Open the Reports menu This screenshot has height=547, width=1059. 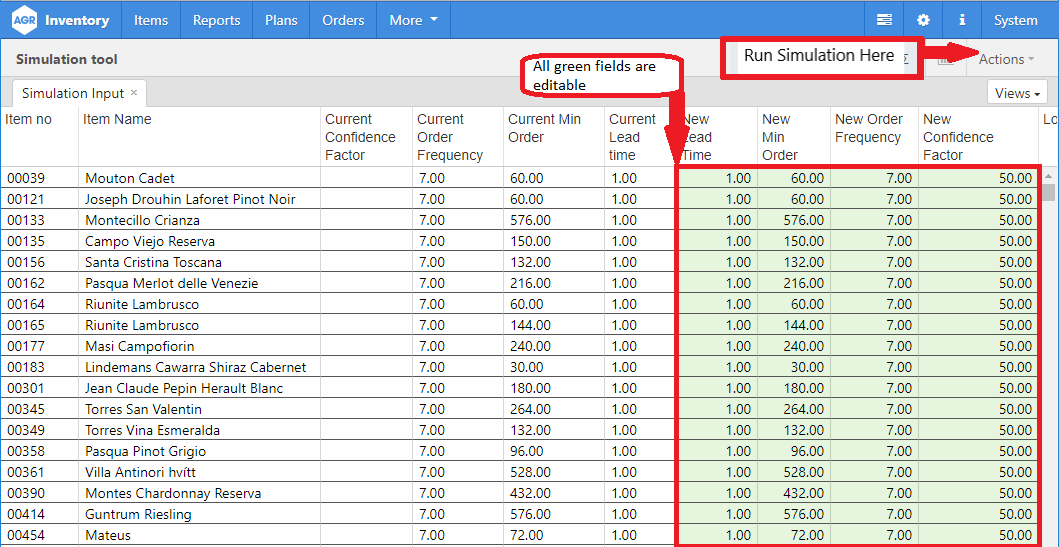click(x=216, y=20)
